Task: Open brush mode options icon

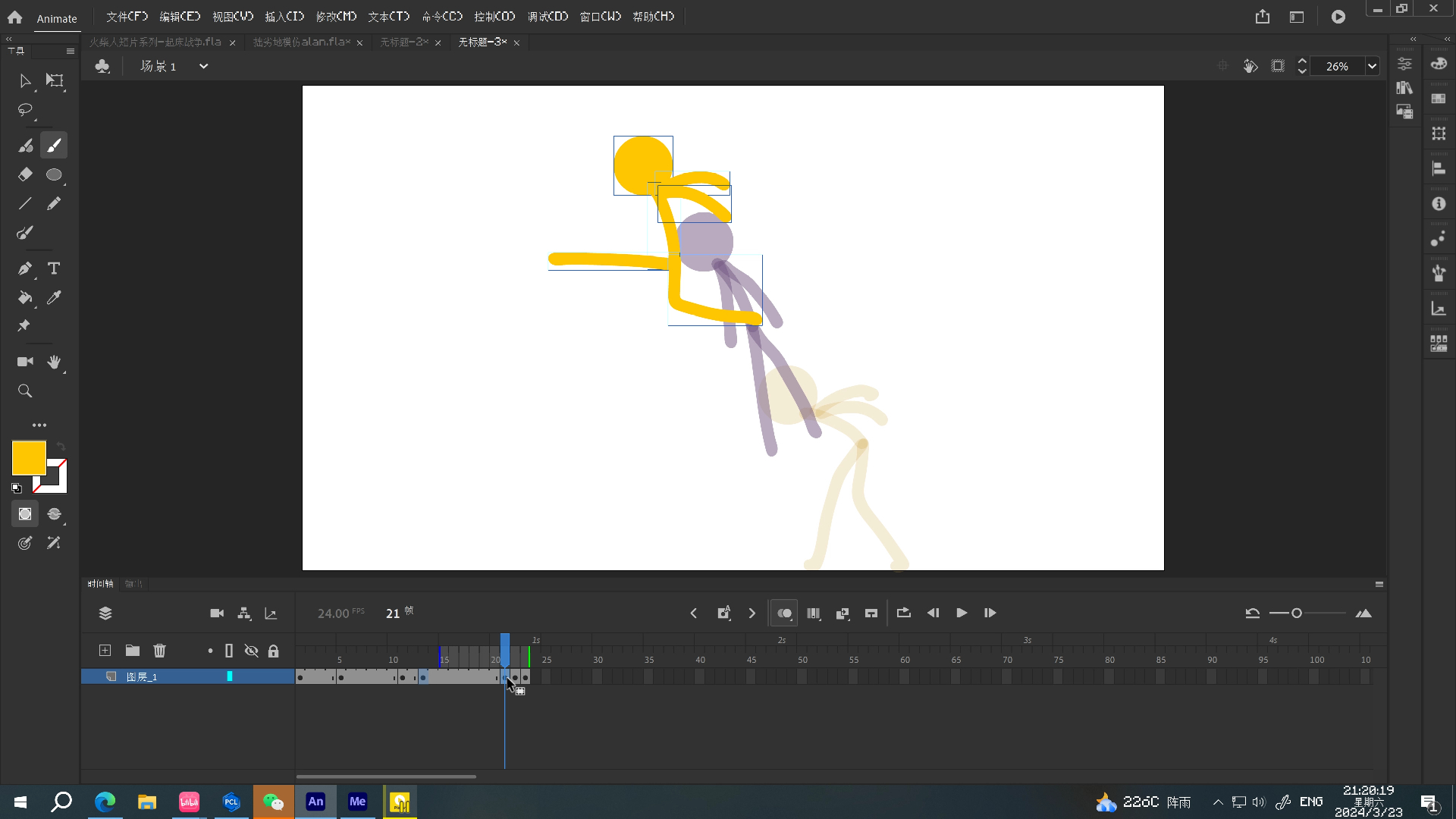Action: [x=54, y=514]
